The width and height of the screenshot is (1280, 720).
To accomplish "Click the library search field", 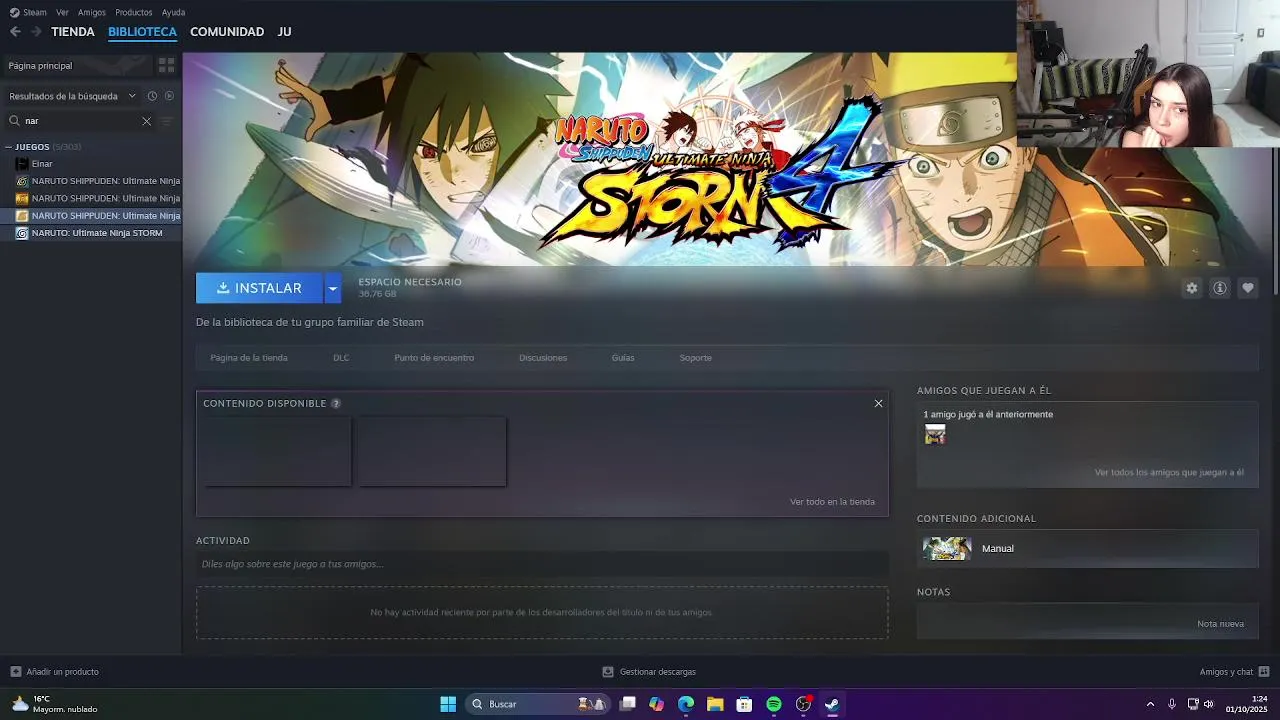I will (82, 121).
